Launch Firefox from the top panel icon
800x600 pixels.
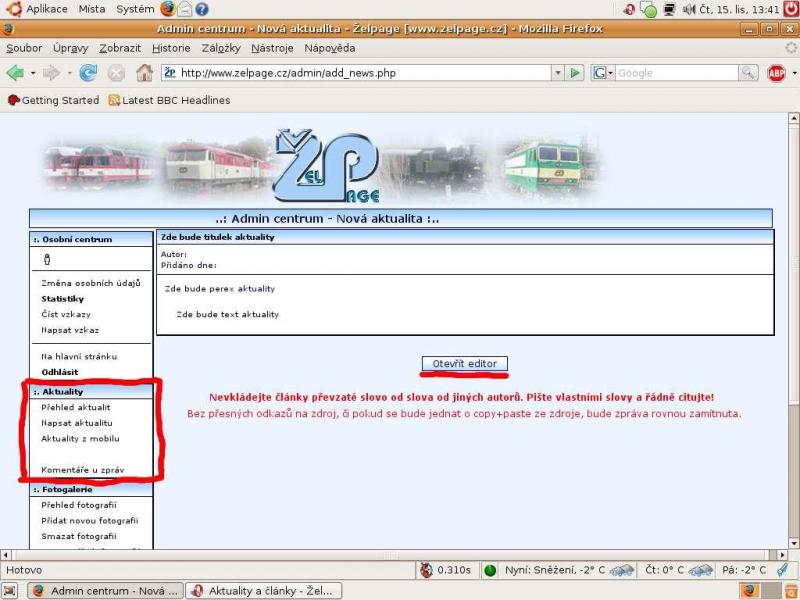click(166, 9)
